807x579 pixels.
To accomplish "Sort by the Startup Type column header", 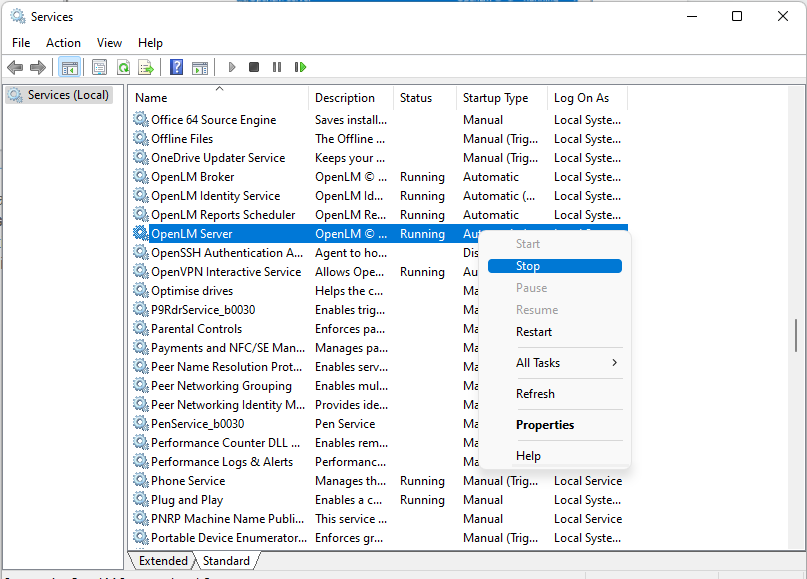I will [495, 98].
